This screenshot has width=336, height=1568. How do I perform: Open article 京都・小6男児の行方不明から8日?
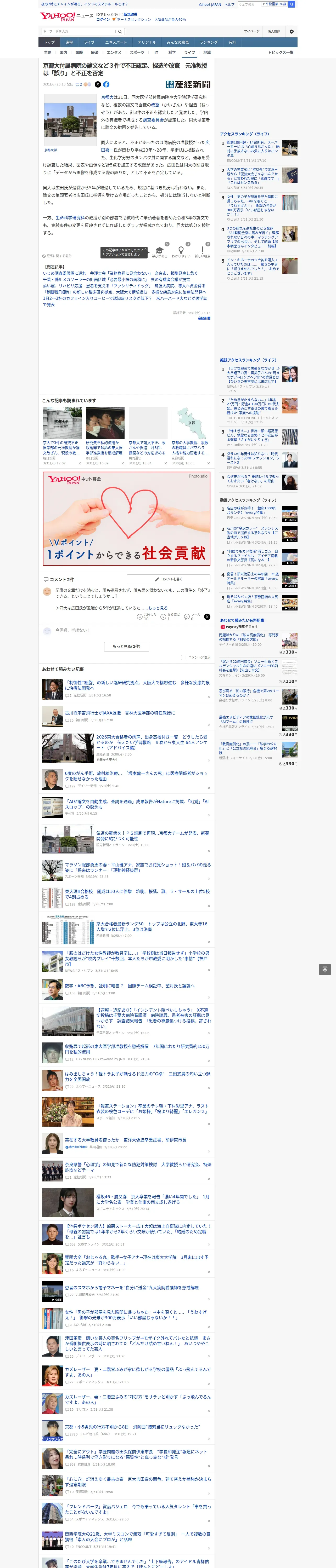coord(132,1427)
